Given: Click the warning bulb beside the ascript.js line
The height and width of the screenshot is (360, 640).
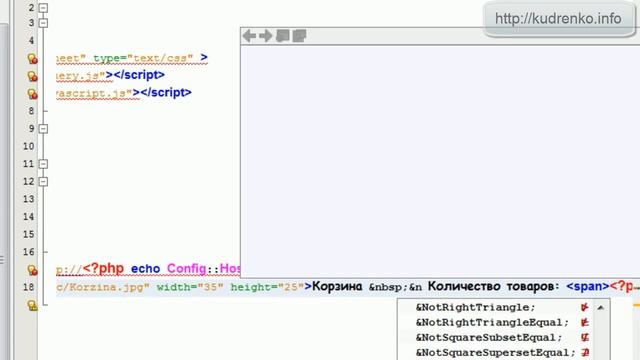Looking at the screenshot, I should point(32,94).
